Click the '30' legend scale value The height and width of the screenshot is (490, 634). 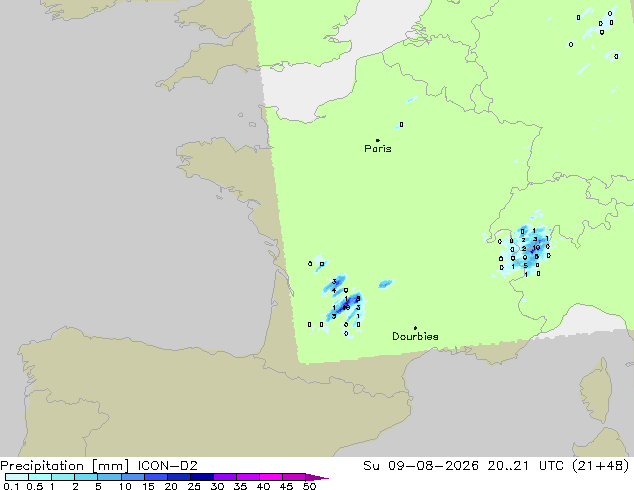point(217,486)
